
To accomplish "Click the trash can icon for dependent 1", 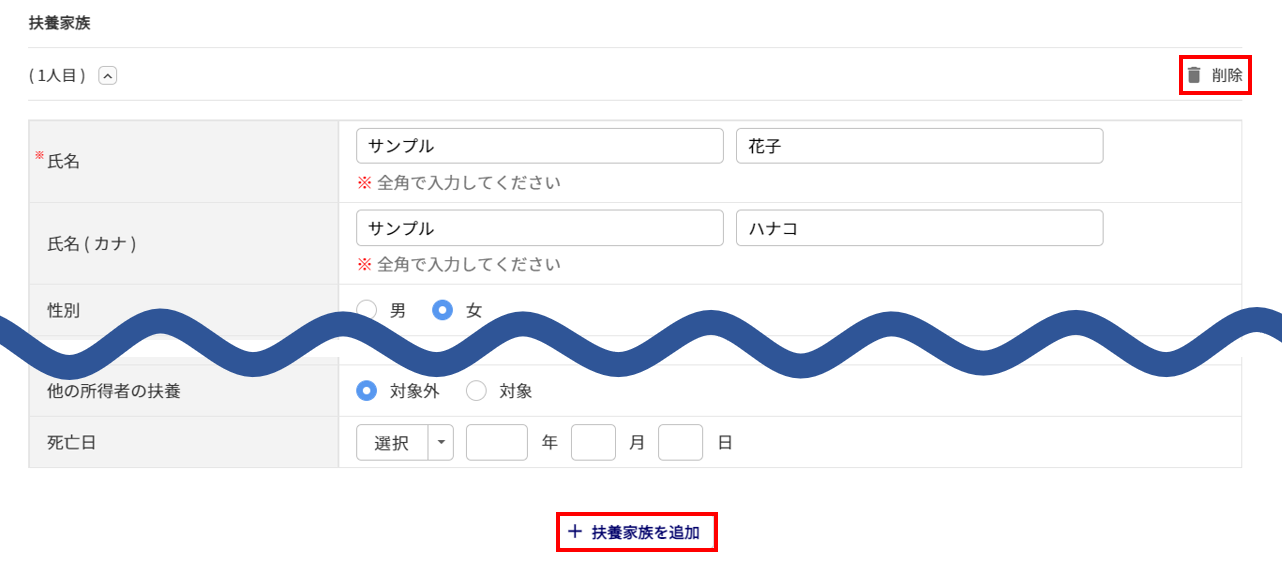I will coord(1194,75).
